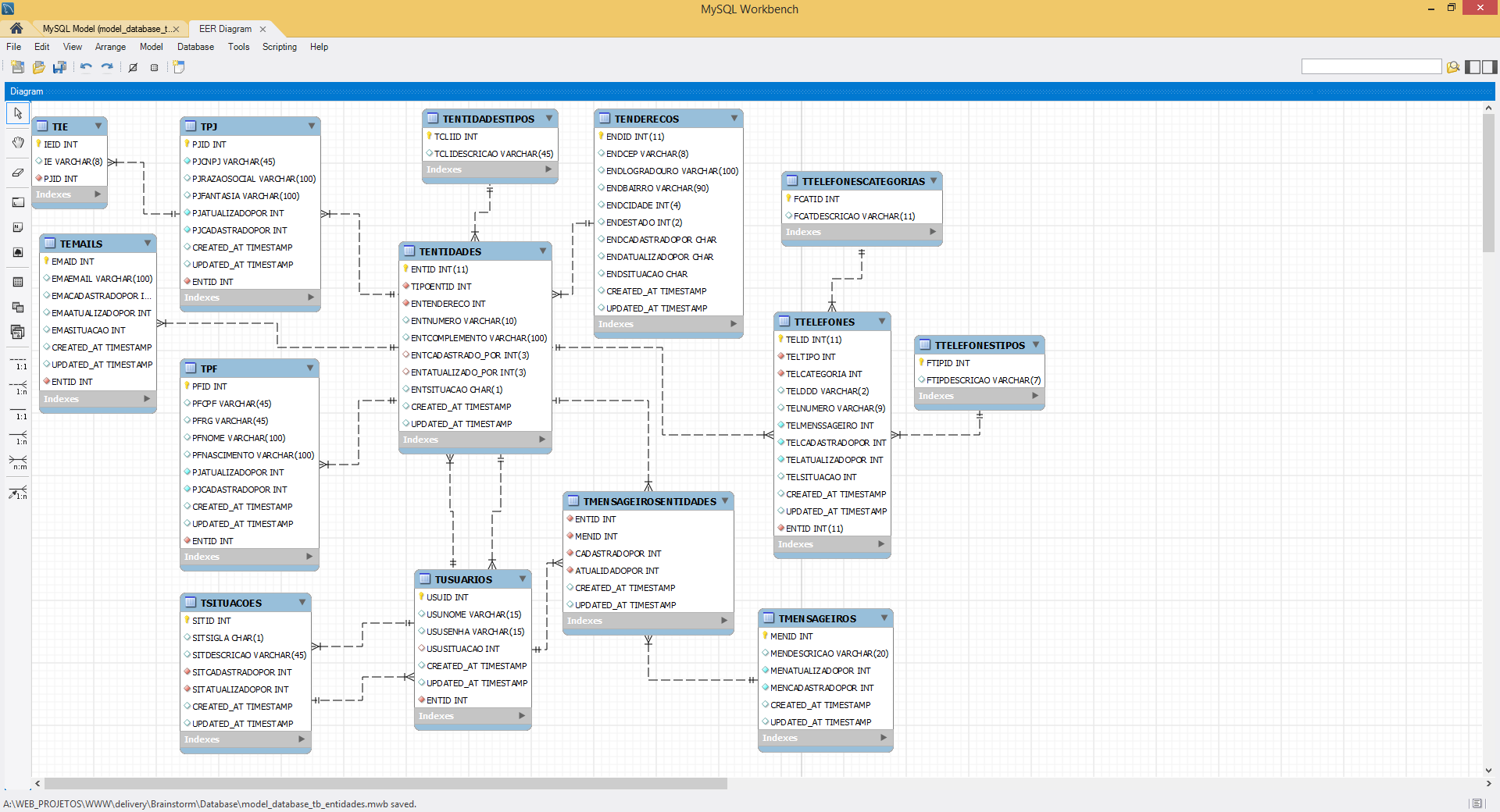Pick the place new layer tool
Screen dimensions: 1500x812
(x=18, y=202)
